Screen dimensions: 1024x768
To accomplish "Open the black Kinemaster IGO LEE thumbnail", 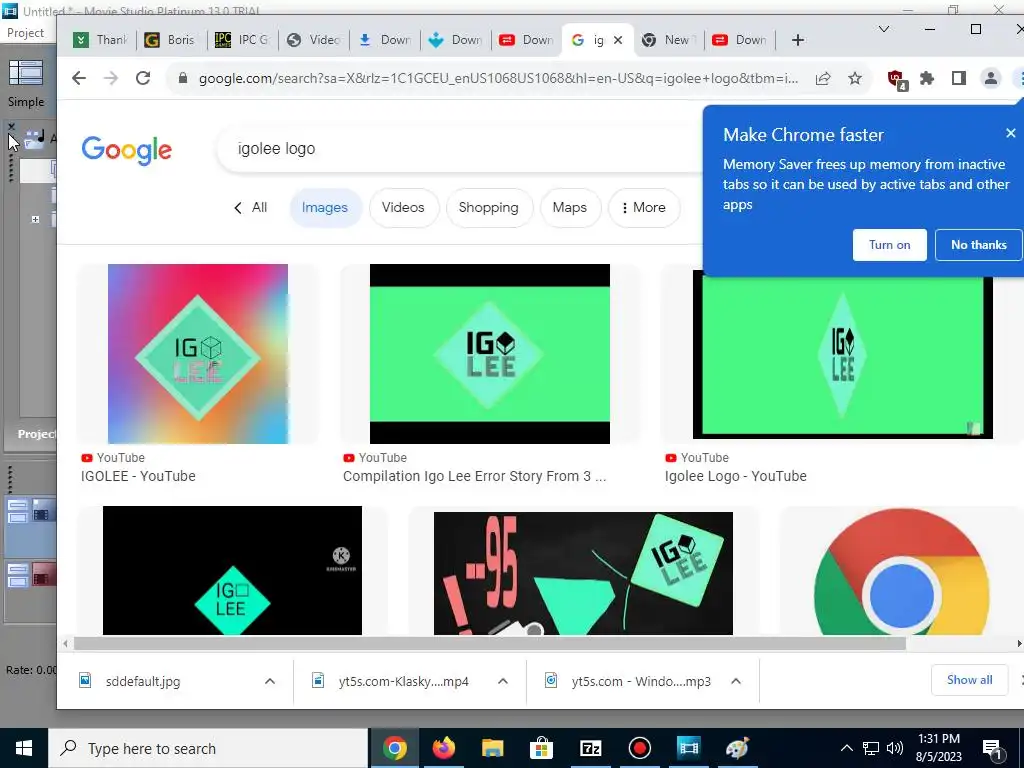I will [x=232, y=569].
